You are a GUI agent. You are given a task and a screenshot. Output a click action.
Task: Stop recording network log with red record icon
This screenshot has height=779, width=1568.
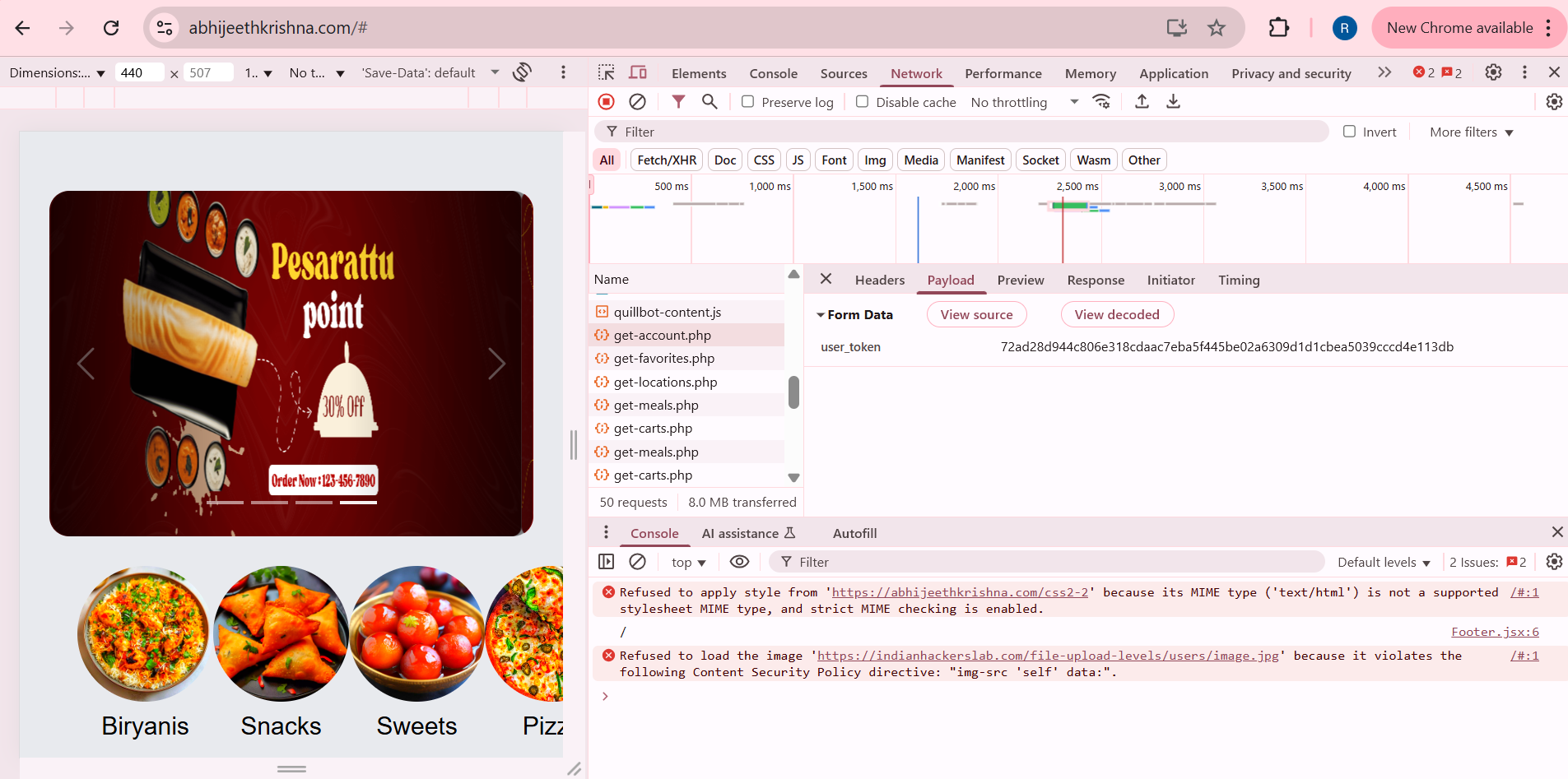(607, 101)
